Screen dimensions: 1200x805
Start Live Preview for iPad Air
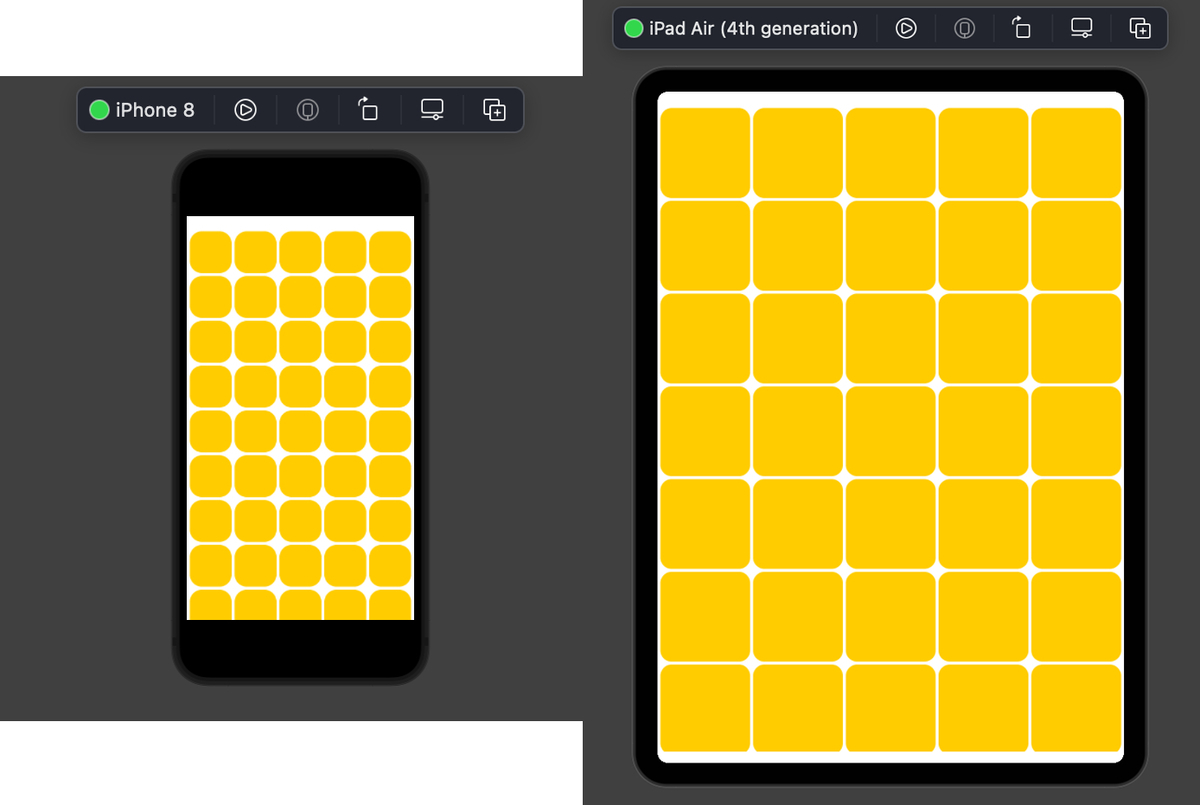click(906, 28)
